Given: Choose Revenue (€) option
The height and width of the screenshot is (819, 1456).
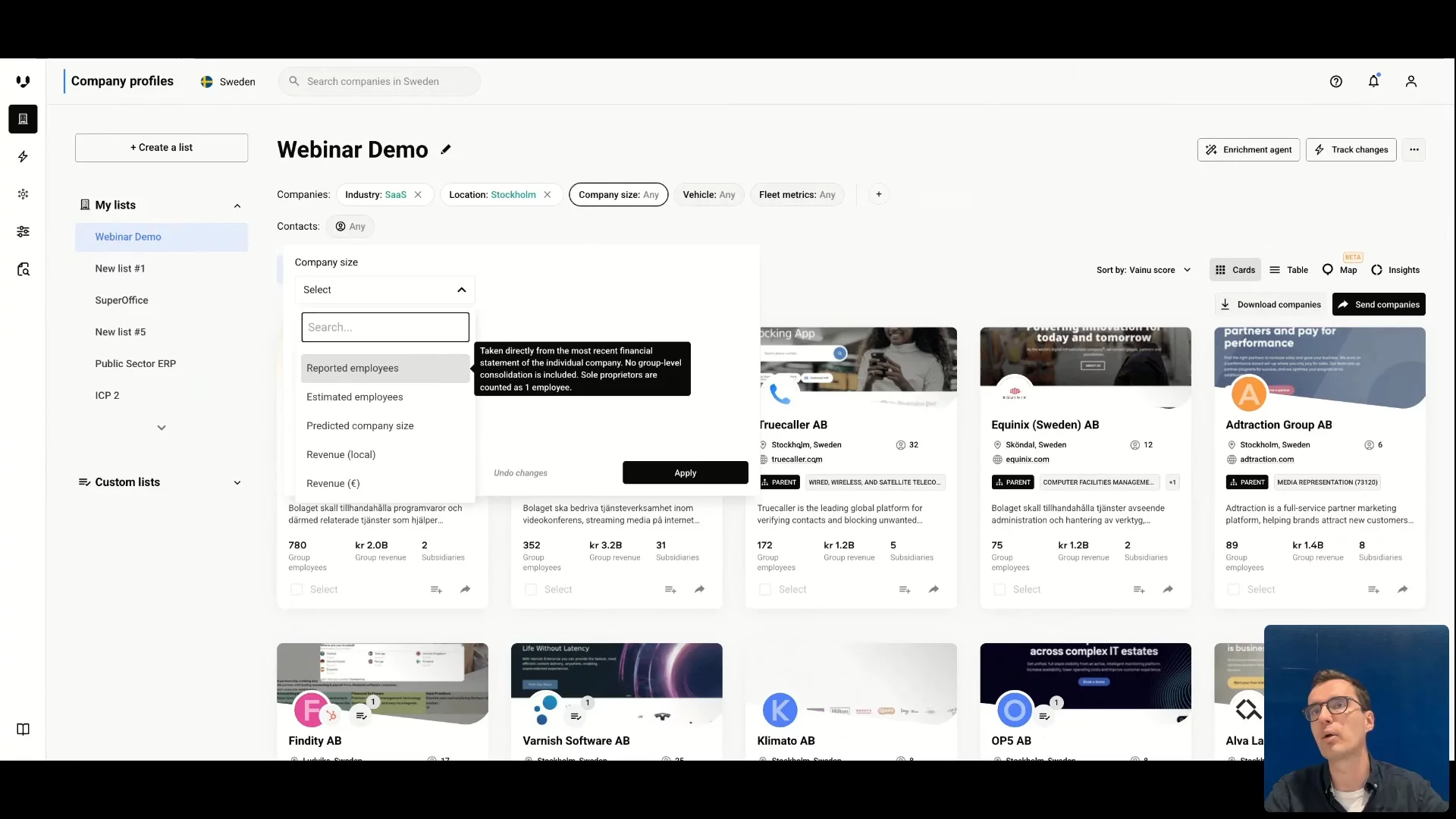Looking at the screenshot, I should pos(385,484).
